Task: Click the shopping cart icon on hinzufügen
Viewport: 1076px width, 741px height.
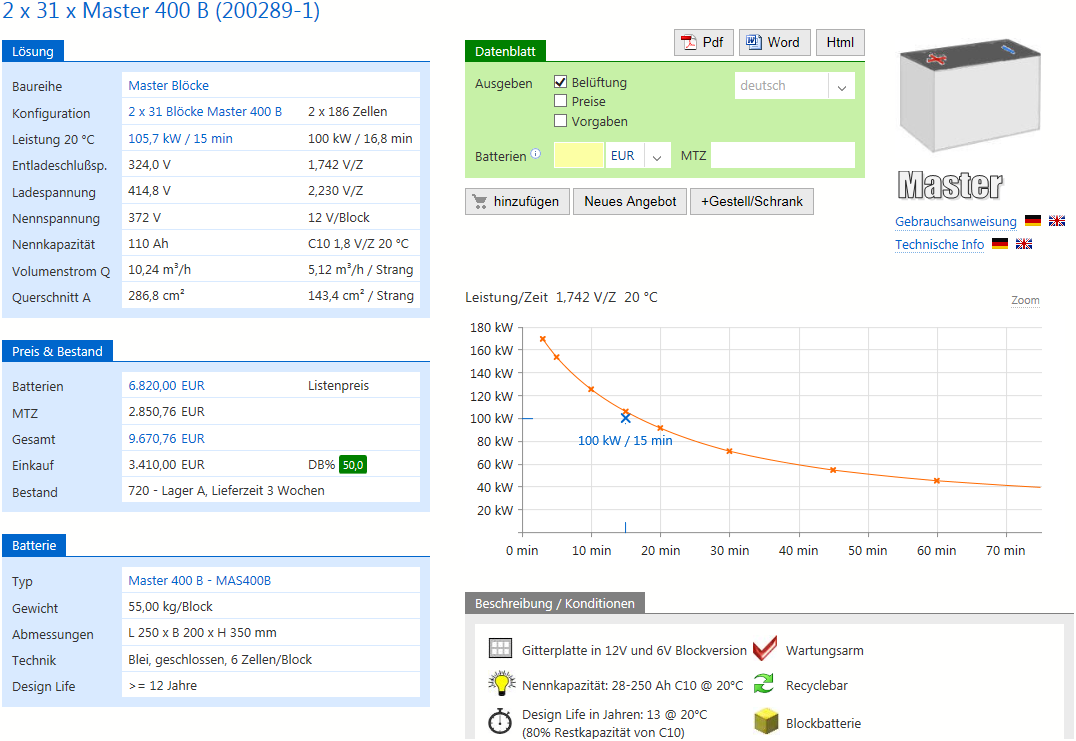Action: coord(480,202)
